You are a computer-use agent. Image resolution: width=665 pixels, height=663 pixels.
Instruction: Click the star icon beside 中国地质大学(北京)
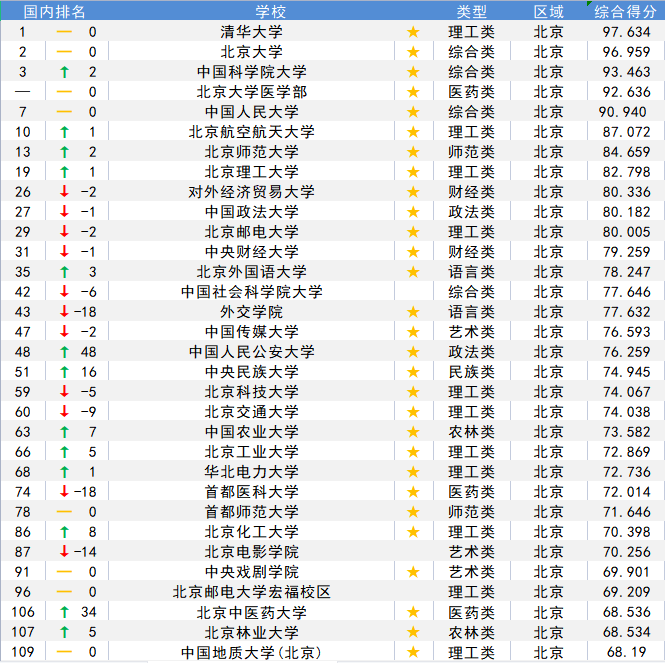click(413, 652)
